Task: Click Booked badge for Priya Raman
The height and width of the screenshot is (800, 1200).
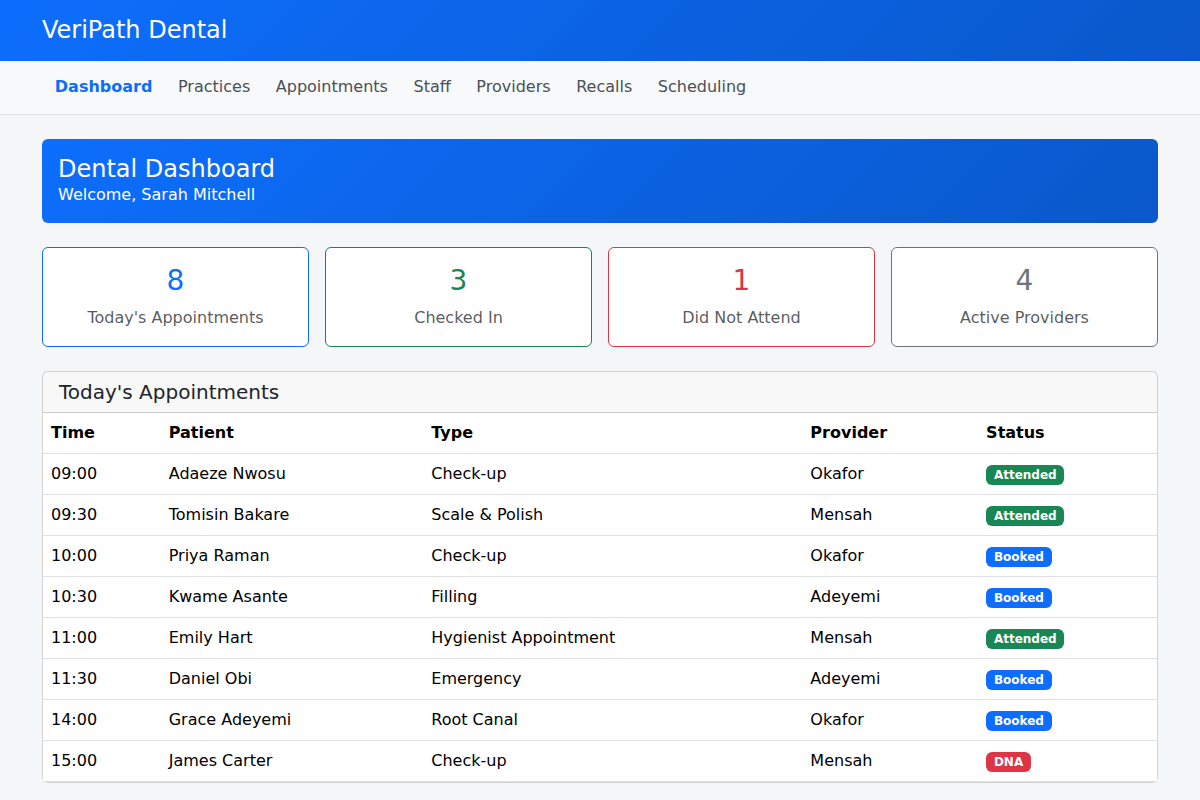Action: tap(1019, 557)
